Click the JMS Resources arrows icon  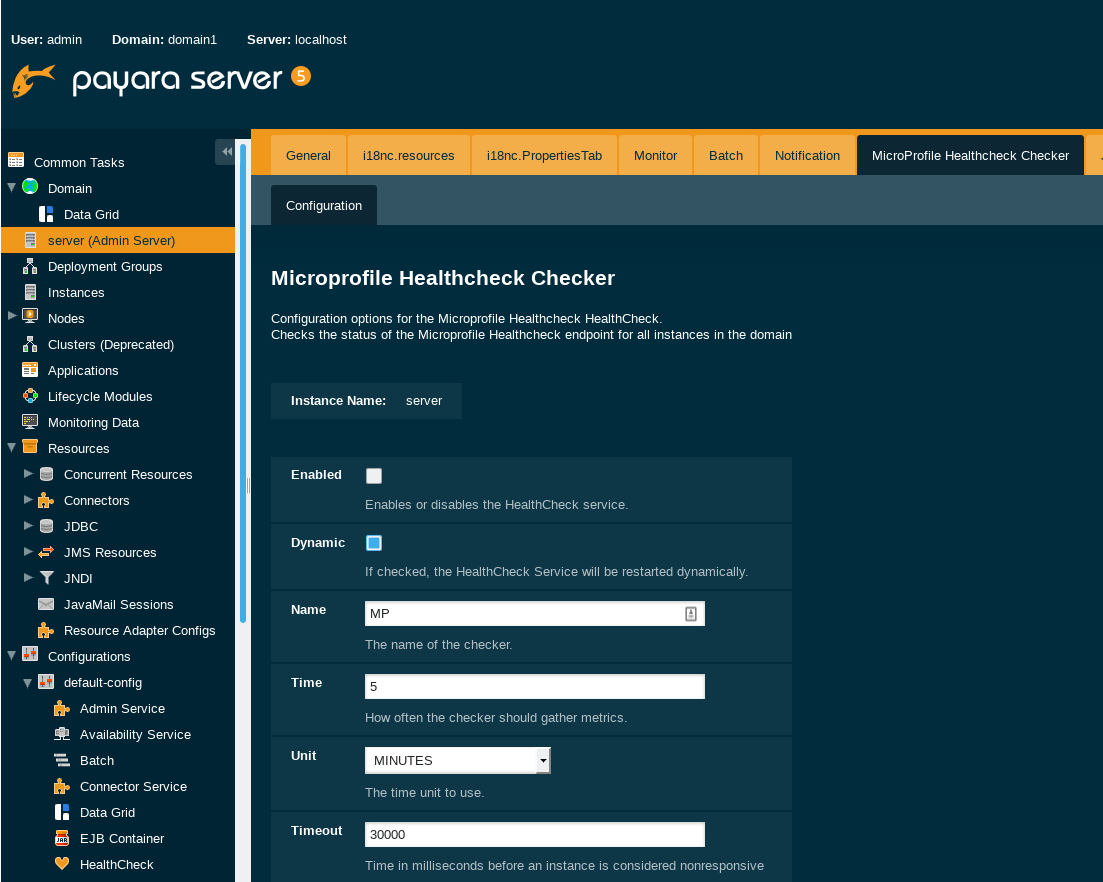pyautogui.click(x=46, y=552)
